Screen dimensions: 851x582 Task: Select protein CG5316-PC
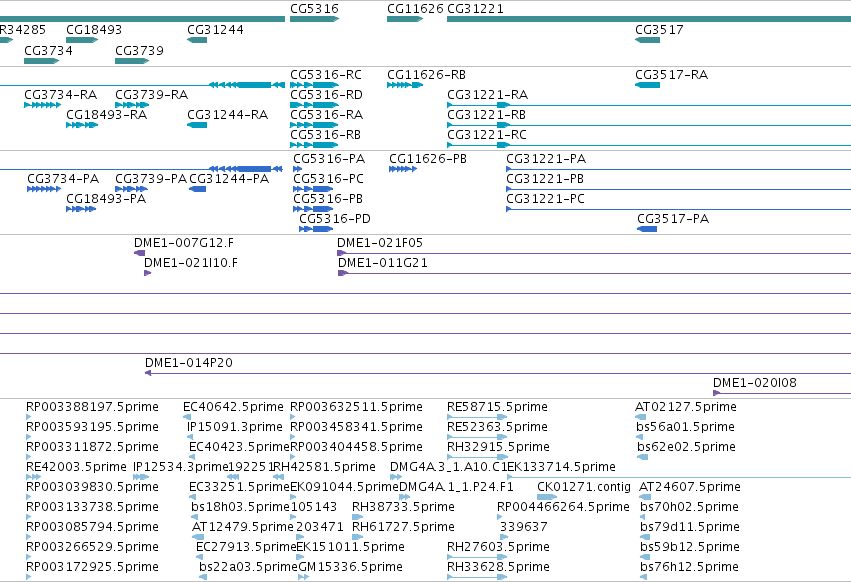pos(313,189)
